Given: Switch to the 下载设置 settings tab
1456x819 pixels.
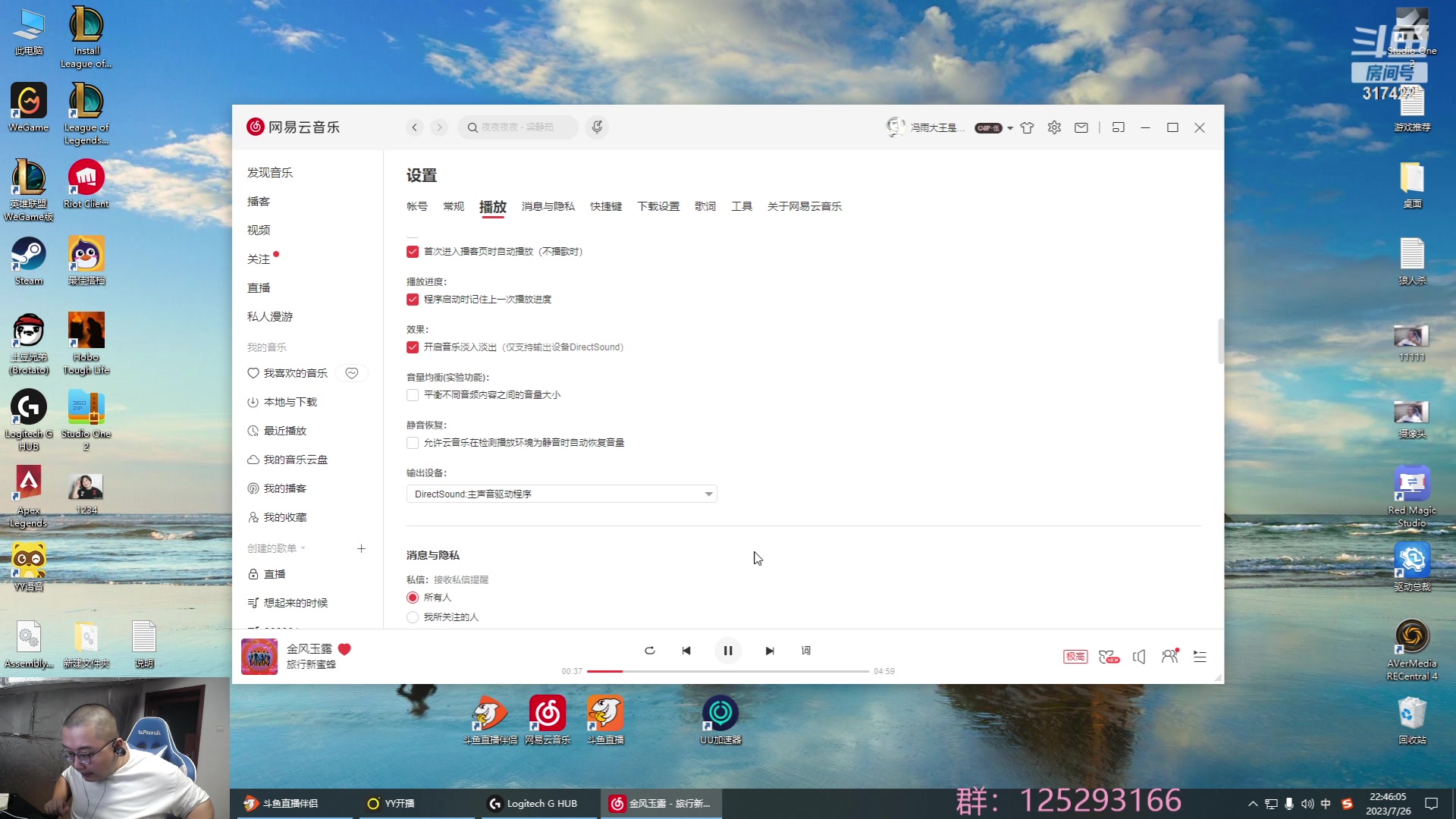Looking at the screenshot, I should [658, 206].
